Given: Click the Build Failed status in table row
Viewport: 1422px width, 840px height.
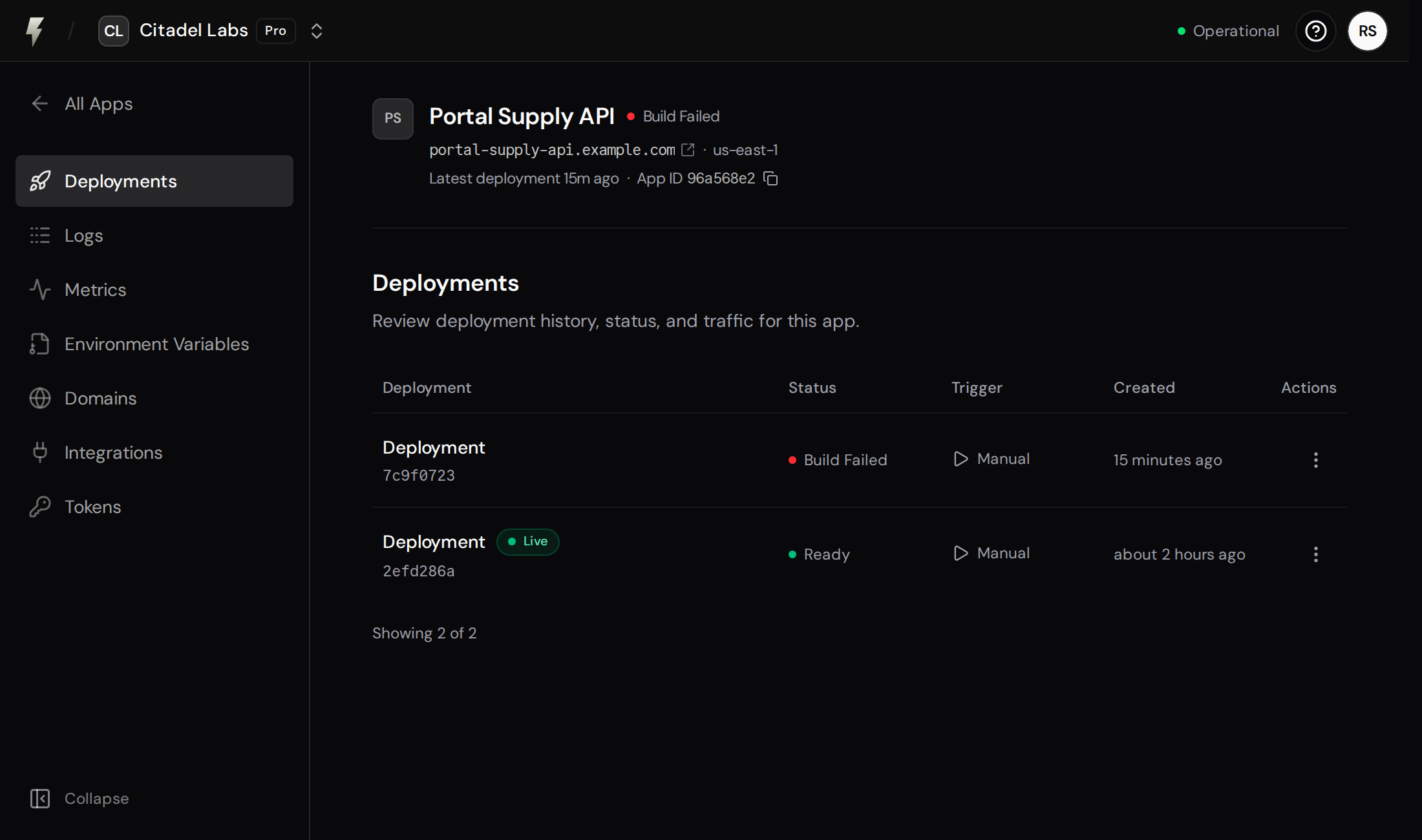Looking at the screenshot, I should [838, 460].
